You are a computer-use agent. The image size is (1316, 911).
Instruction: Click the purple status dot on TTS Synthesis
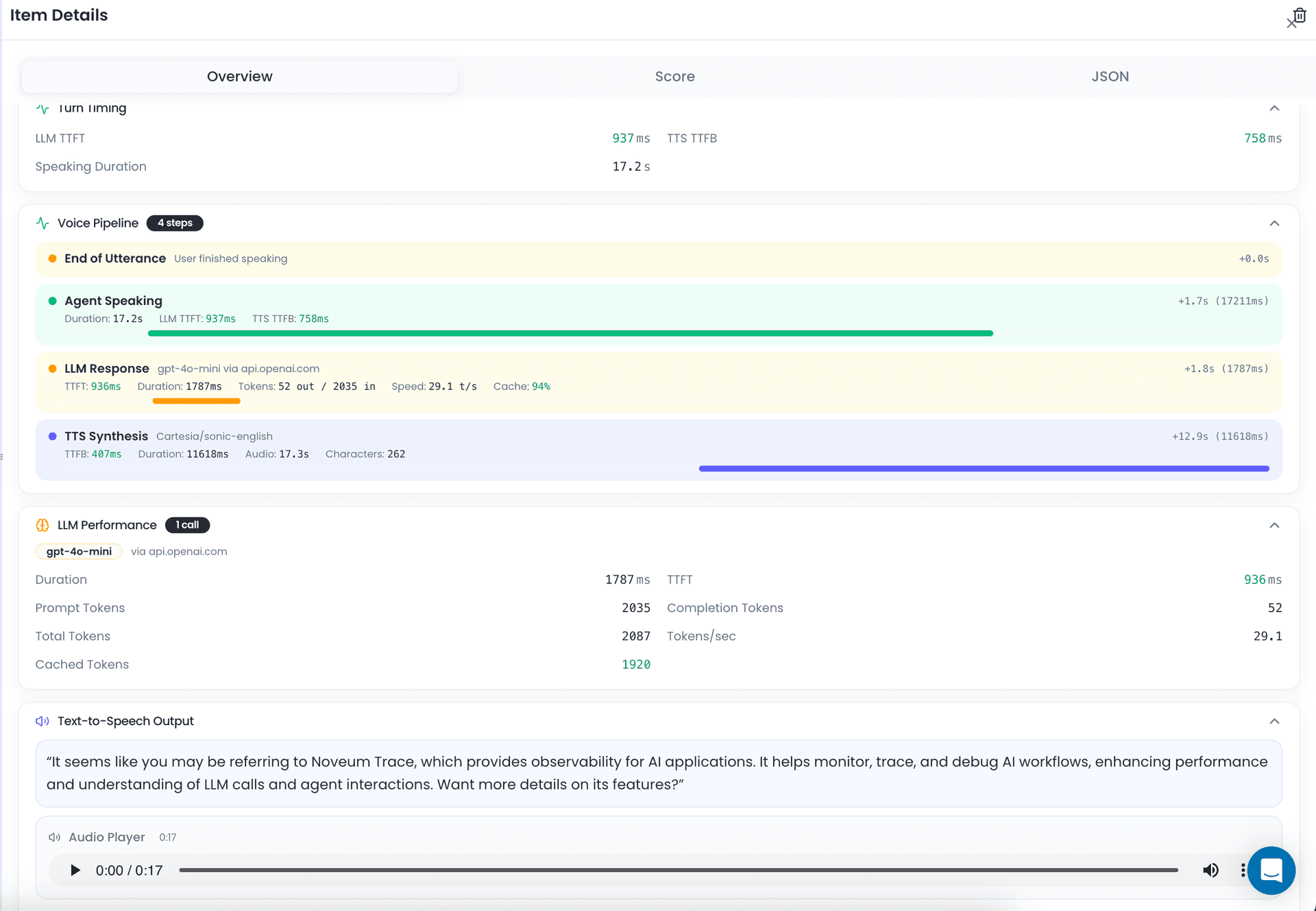pyautogui.click(x=53, y=437)
